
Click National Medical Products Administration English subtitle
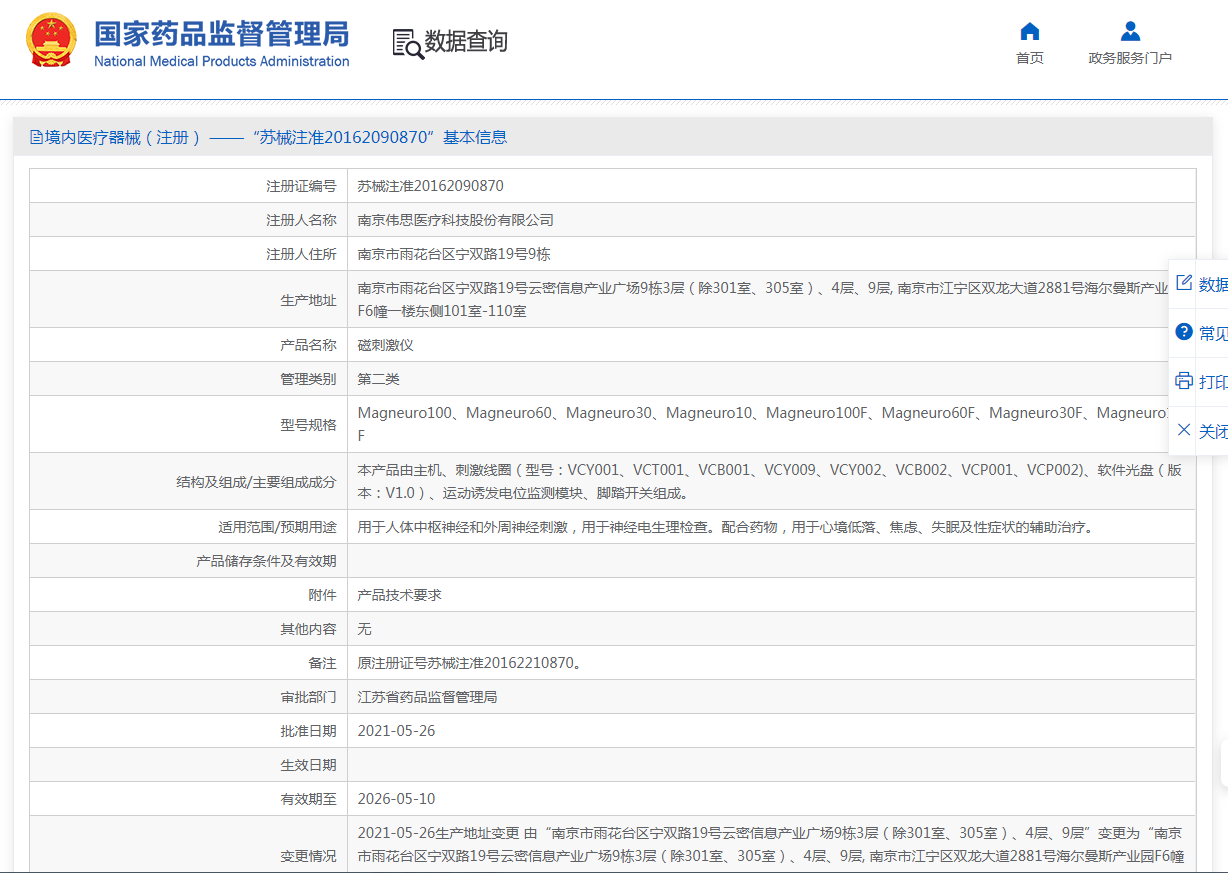coord(222,61)
